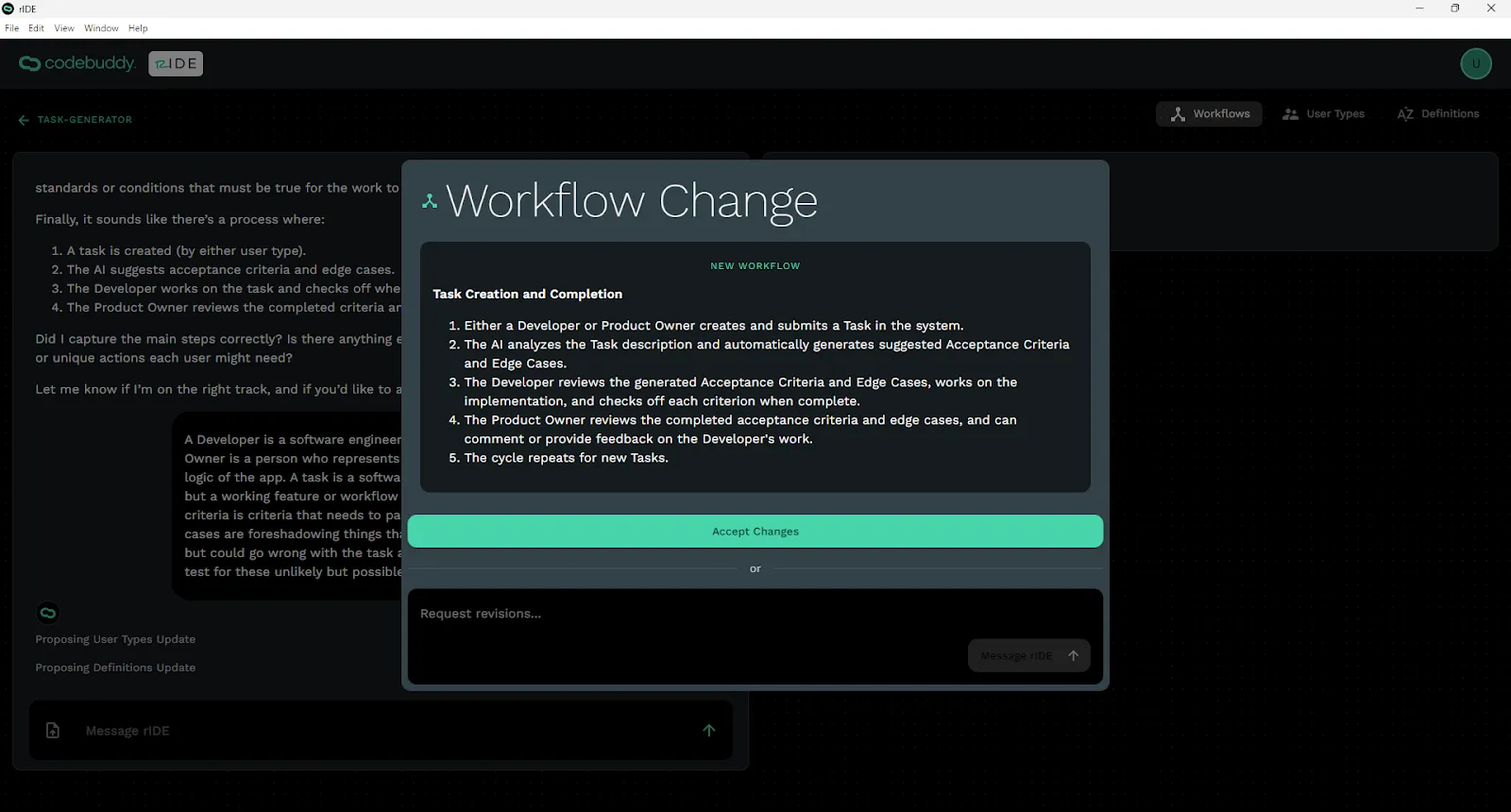The width and height of the screenshot is (1511, 812).
Task: Maximize or restore the rIDE window
Action: (x=1455, y=8)
